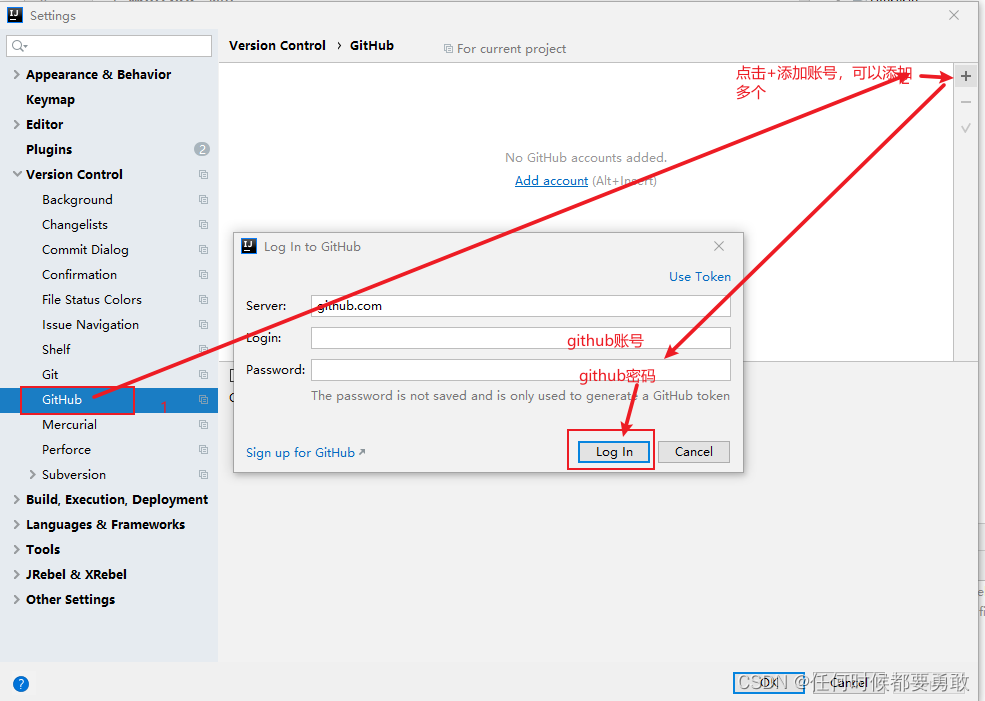
Task: Click the blue help question mark icon
Action: (x=21, y=683)
